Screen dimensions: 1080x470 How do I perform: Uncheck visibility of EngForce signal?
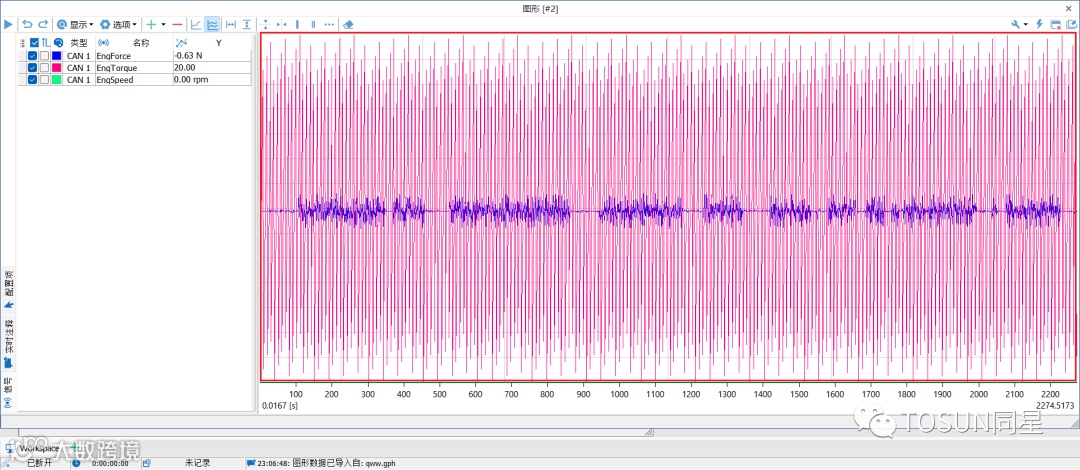click(32, 56)
